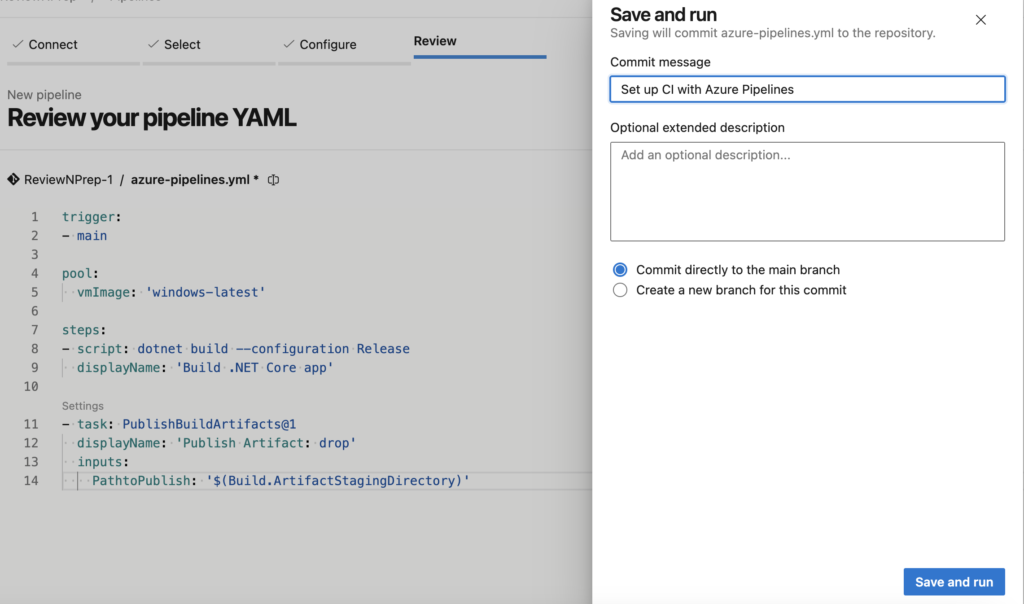The width and height of the screenshot is (1024, 604).
Task: Select Commit directly to the main branch
Action: [x=620, y=270]
